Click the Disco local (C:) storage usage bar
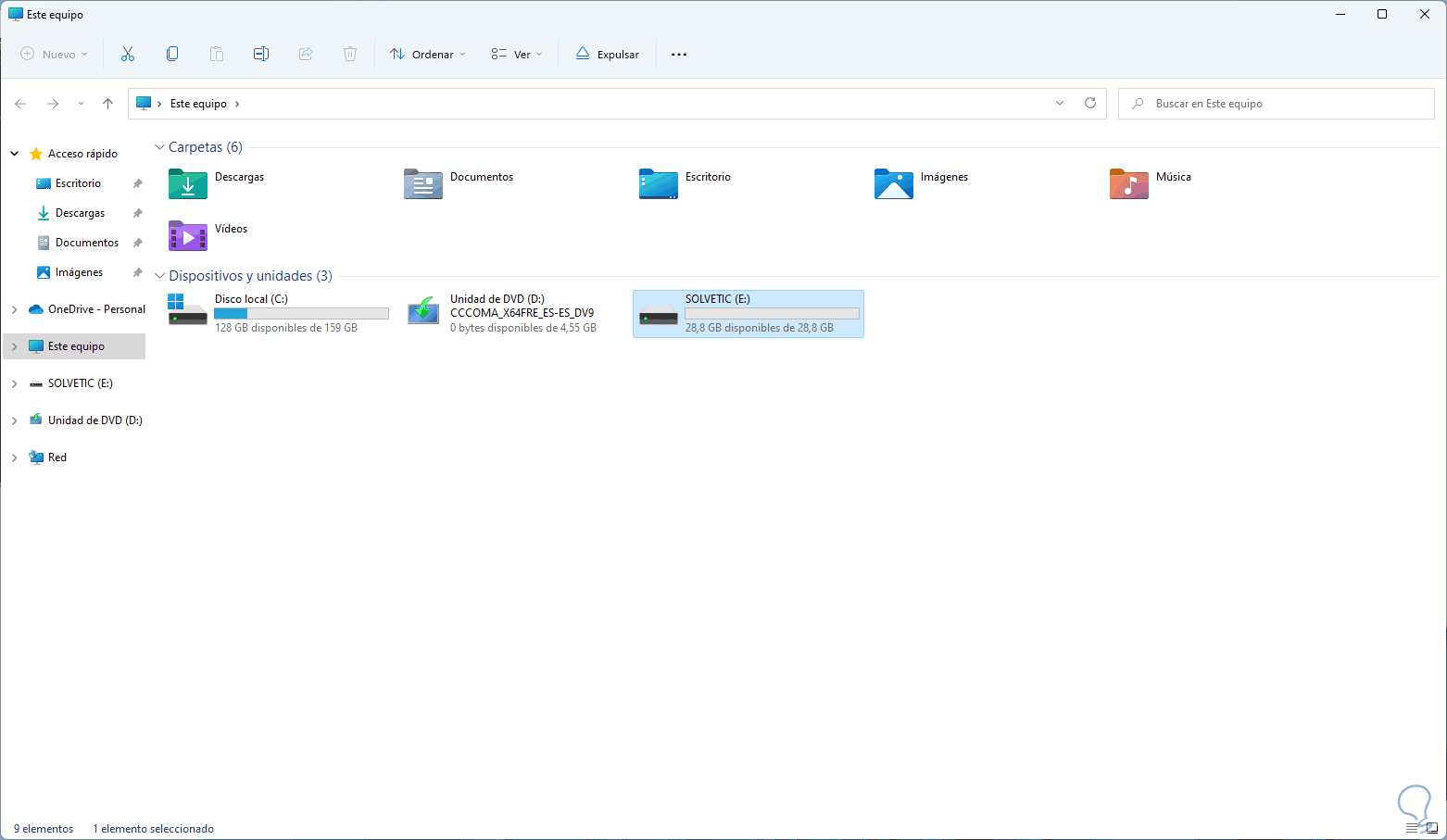The image size is (1447, 840). pyautogui.click(x=301, y=314)
